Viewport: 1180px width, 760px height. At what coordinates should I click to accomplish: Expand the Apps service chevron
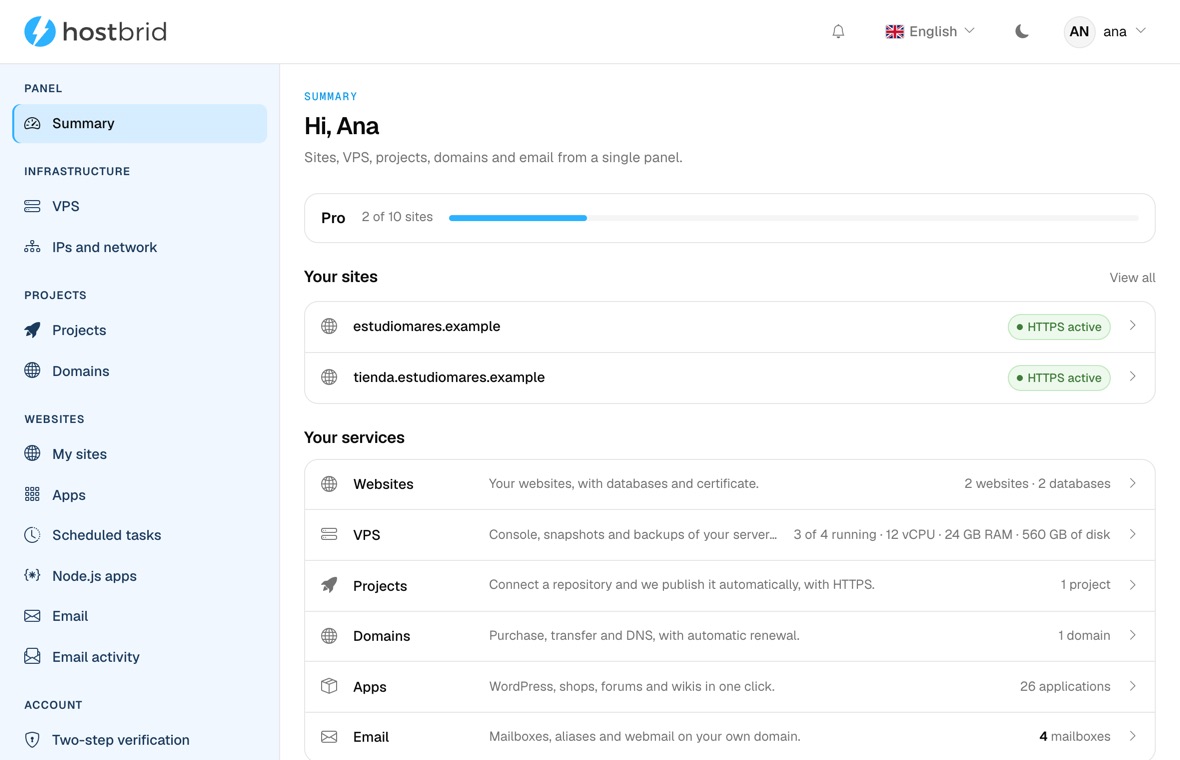pos(1133,686)
